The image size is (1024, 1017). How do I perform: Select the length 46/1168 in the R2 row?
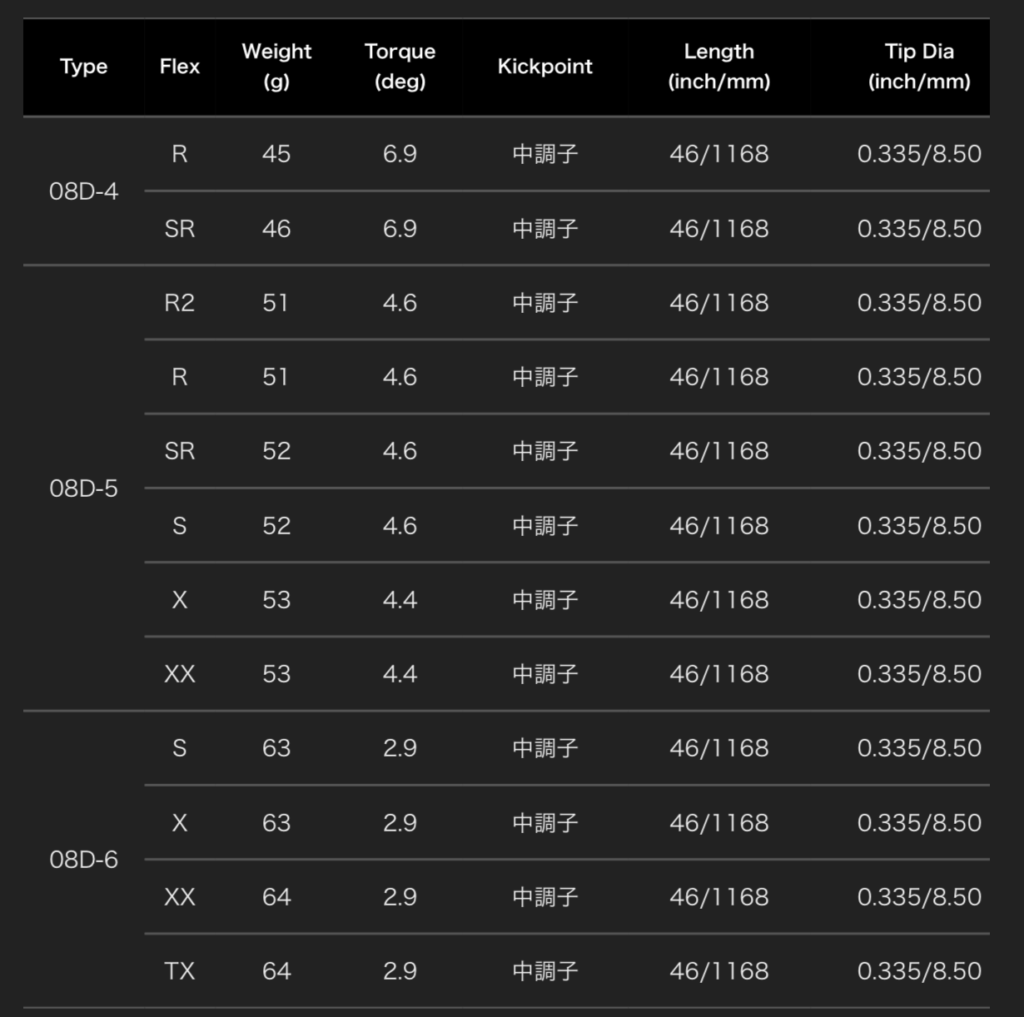[719, 303]
